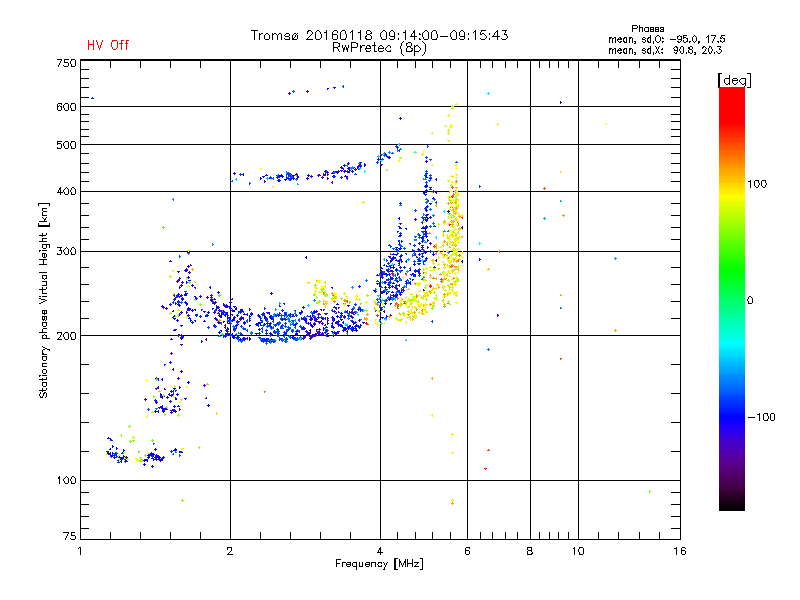800x600 pixels.
Task: Click the 2 label on the frequency axis
Action: click(x=230, y=551)
